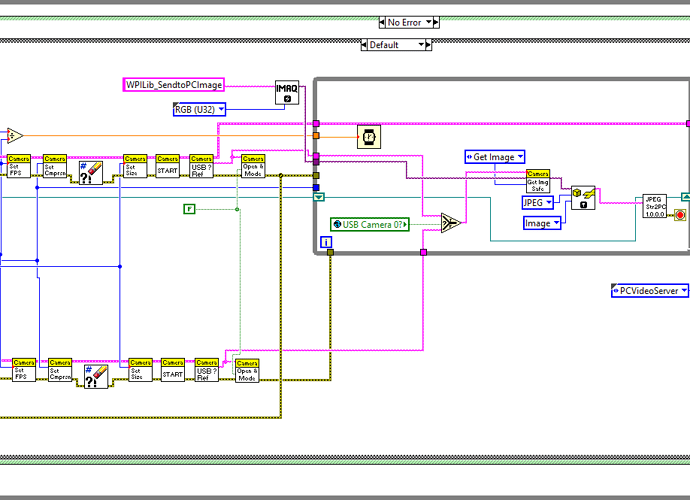Select lower row Camera Open & Mode VI

click(247, 371)
